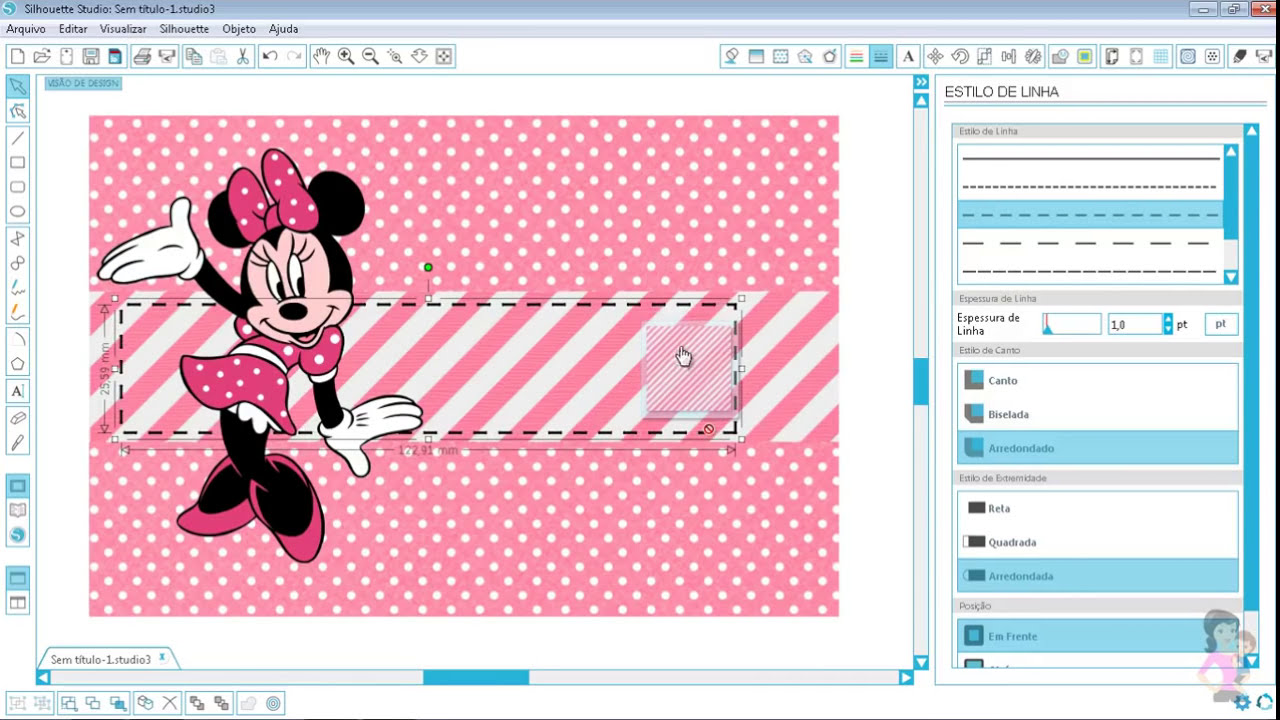Image resolution: width=1280 pixels, height=720 pixels.
Task: Click the line thickness slider
Action: tap(1071, 324)
